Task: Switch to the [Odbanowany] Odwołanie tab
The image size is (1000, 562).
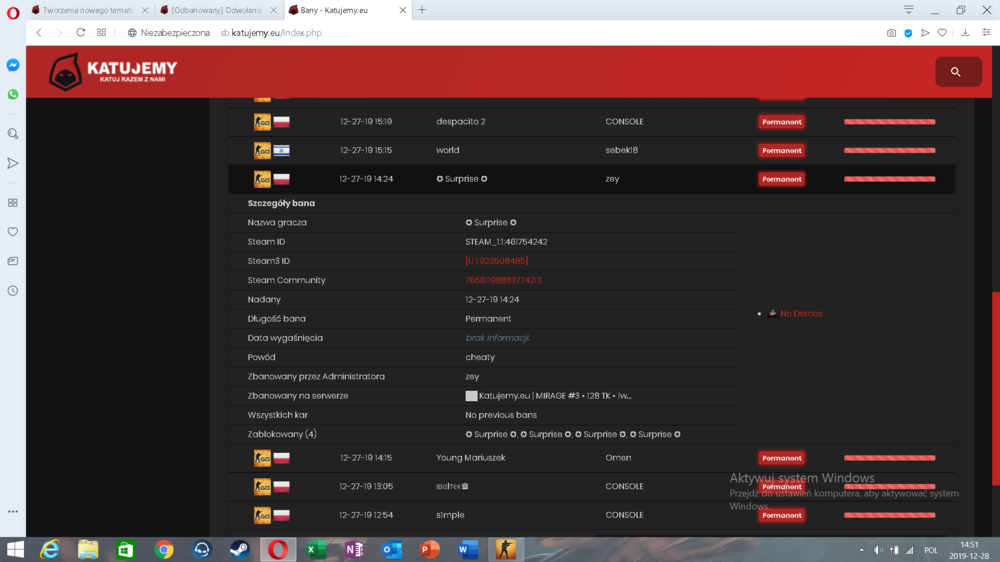Action: pos(216,10)
